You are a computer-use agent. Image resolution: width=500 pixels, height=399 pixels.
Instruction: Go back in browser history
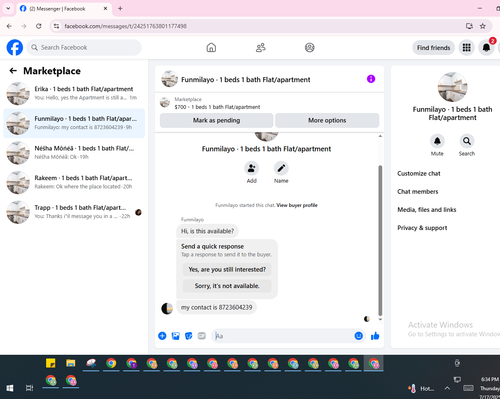pos(9,26)
